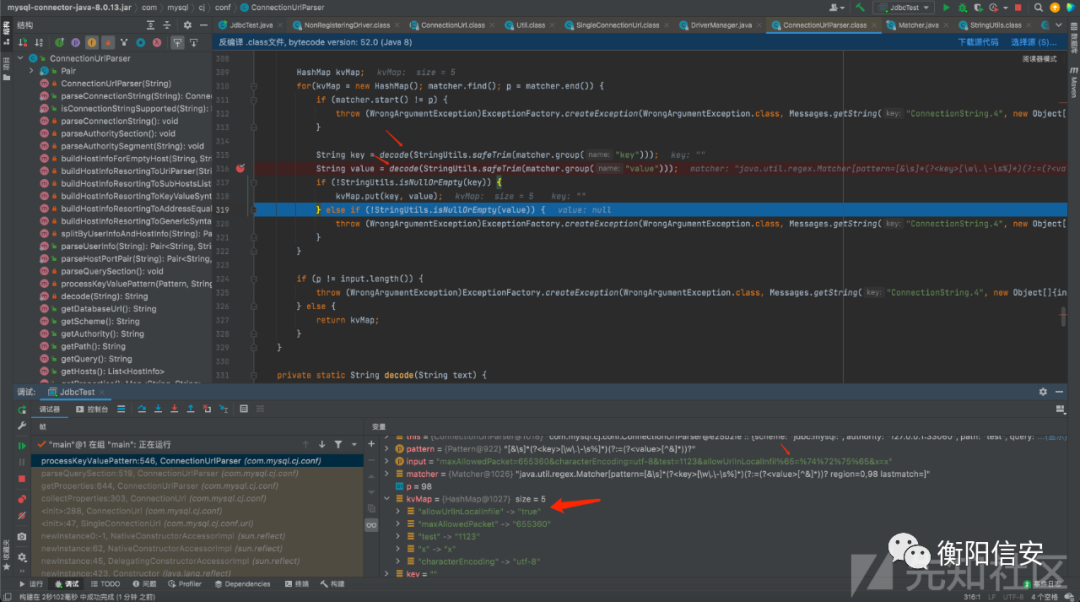Toggle autoscroll to source in Structure
1080x602 pixels.
point(177,43)
